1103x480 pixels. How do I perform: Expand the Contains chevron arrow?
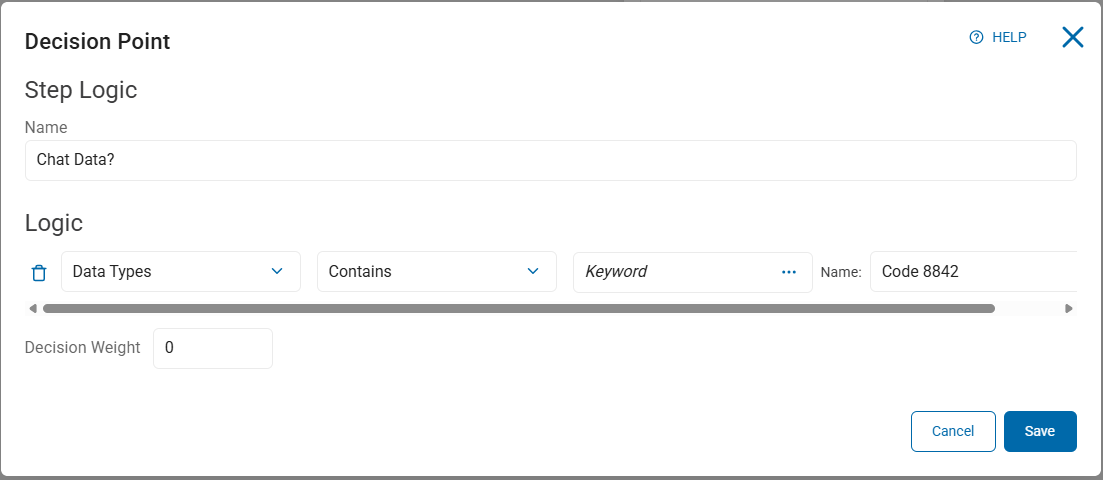[x=533, y=271]
